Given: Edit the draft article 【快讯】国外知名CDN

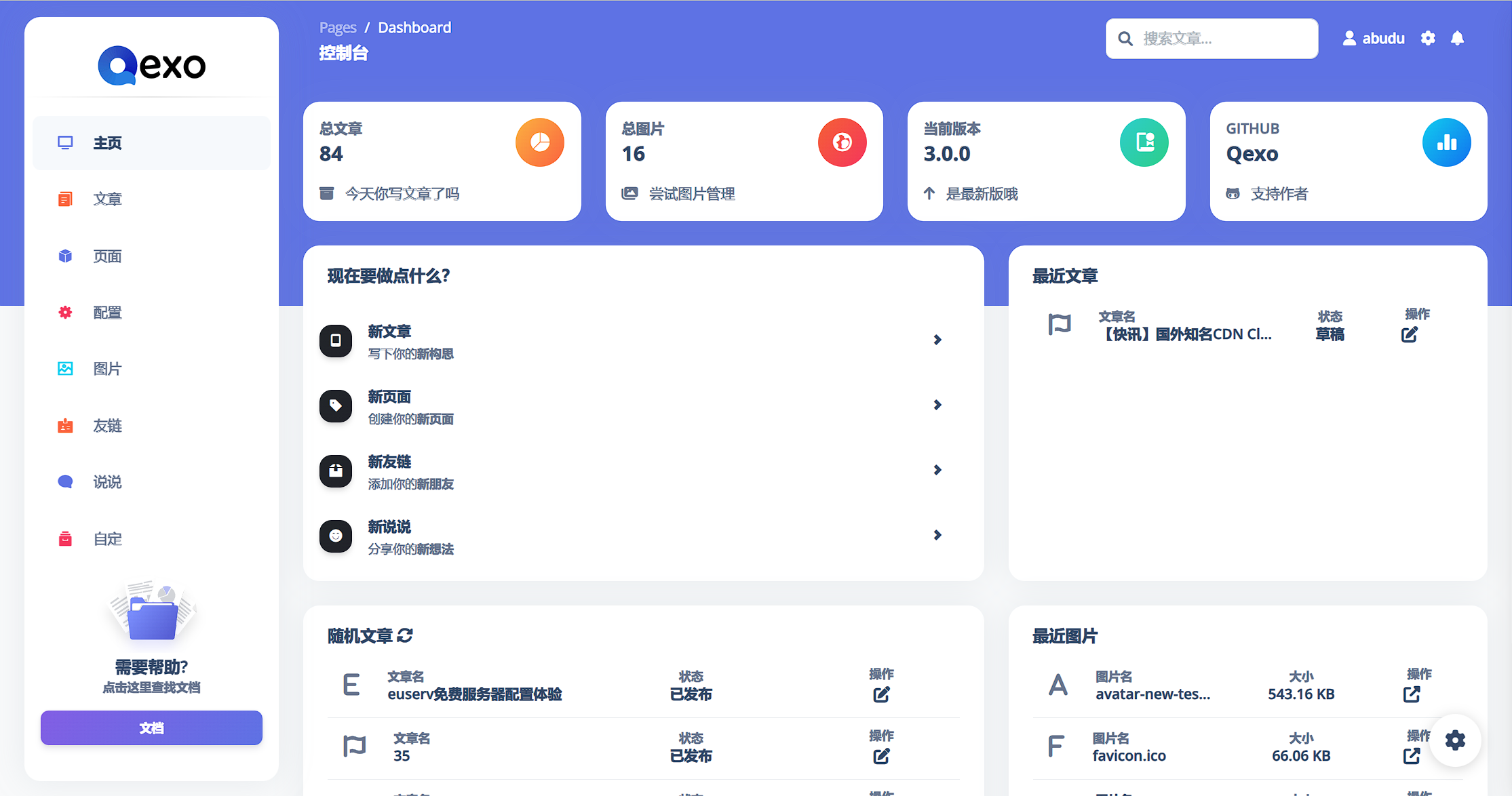Looking at the screenshot, I should [1410, 334].
